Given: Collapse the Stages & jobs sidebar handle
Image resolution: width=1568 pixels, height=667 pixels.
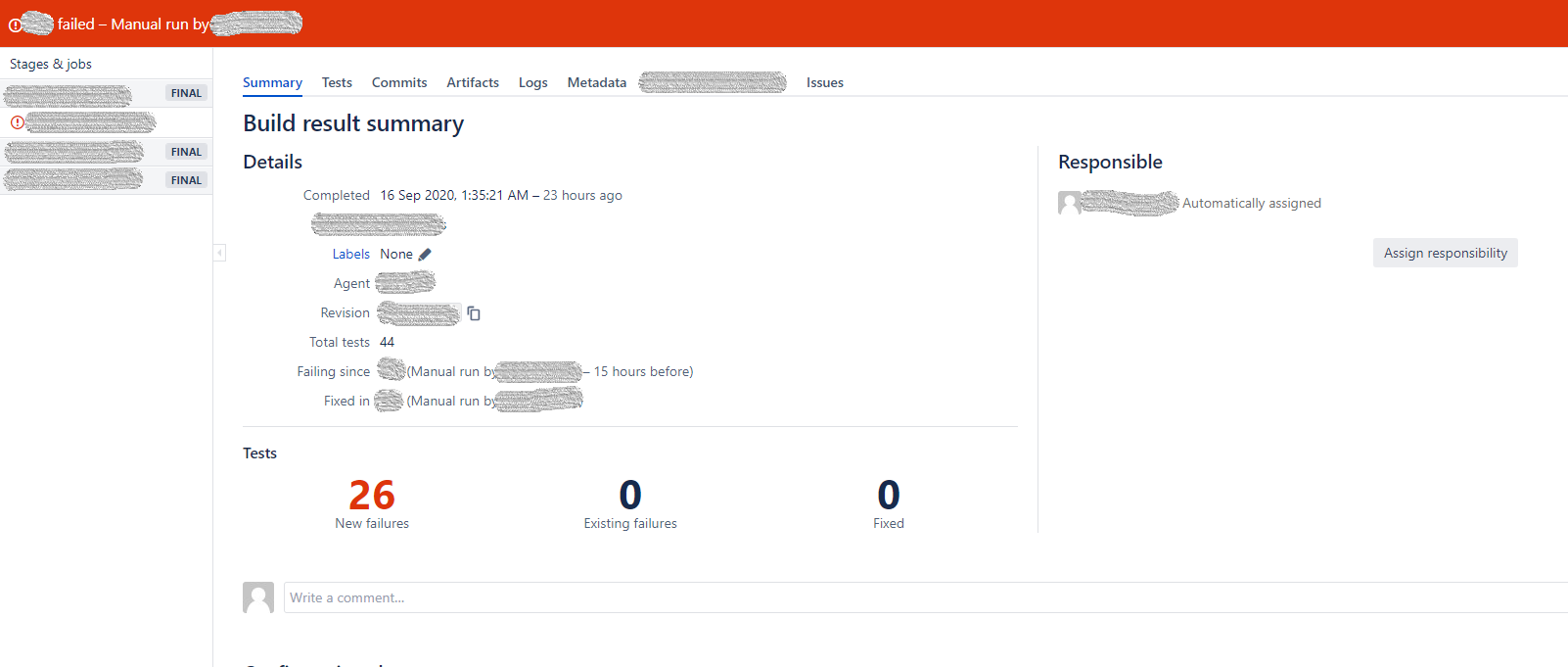Looking at the screenshot, I should point(220,253).
